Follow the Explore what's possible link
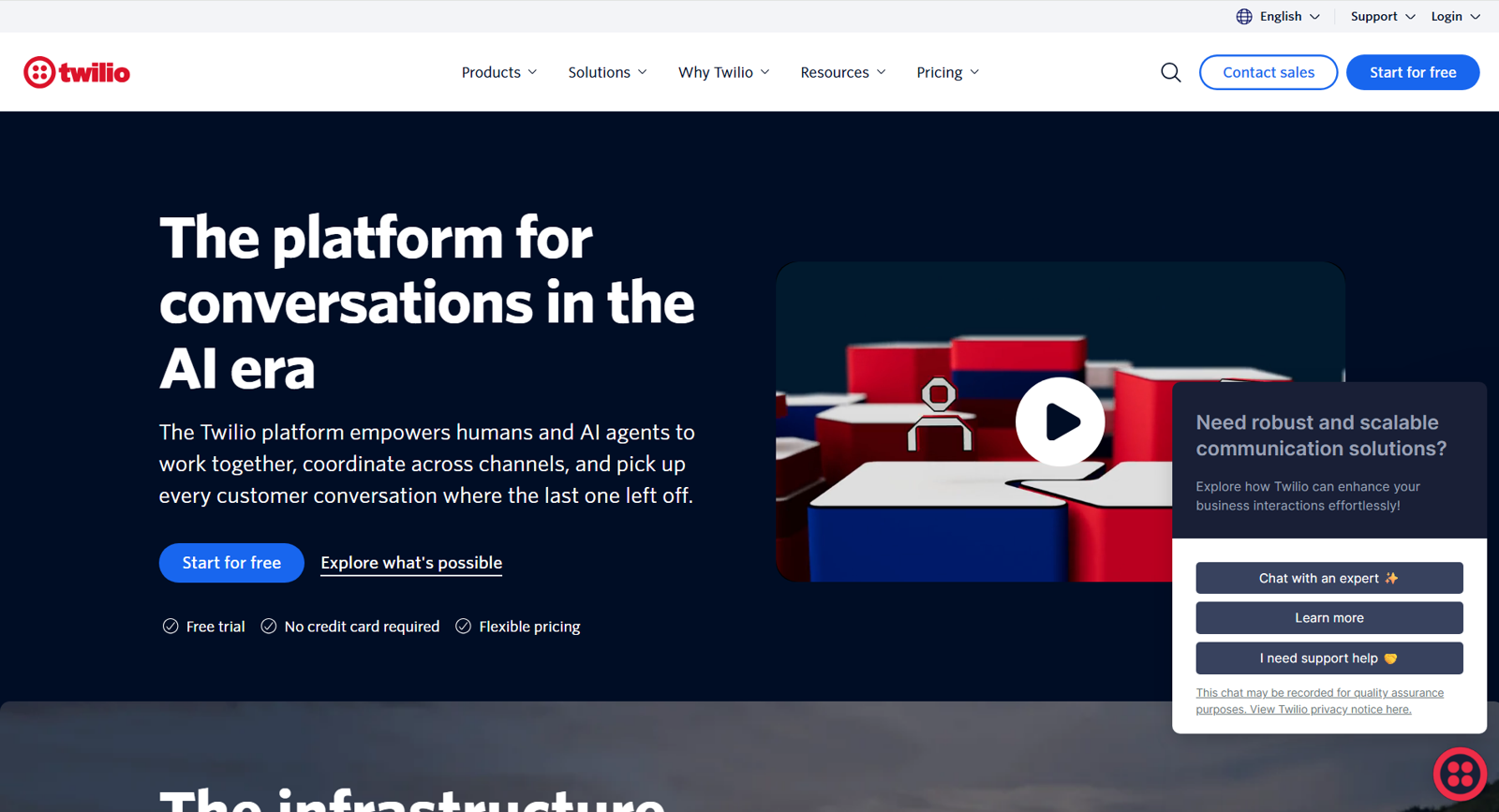Viewport: 1499px width, 812px height. [411, 563]
